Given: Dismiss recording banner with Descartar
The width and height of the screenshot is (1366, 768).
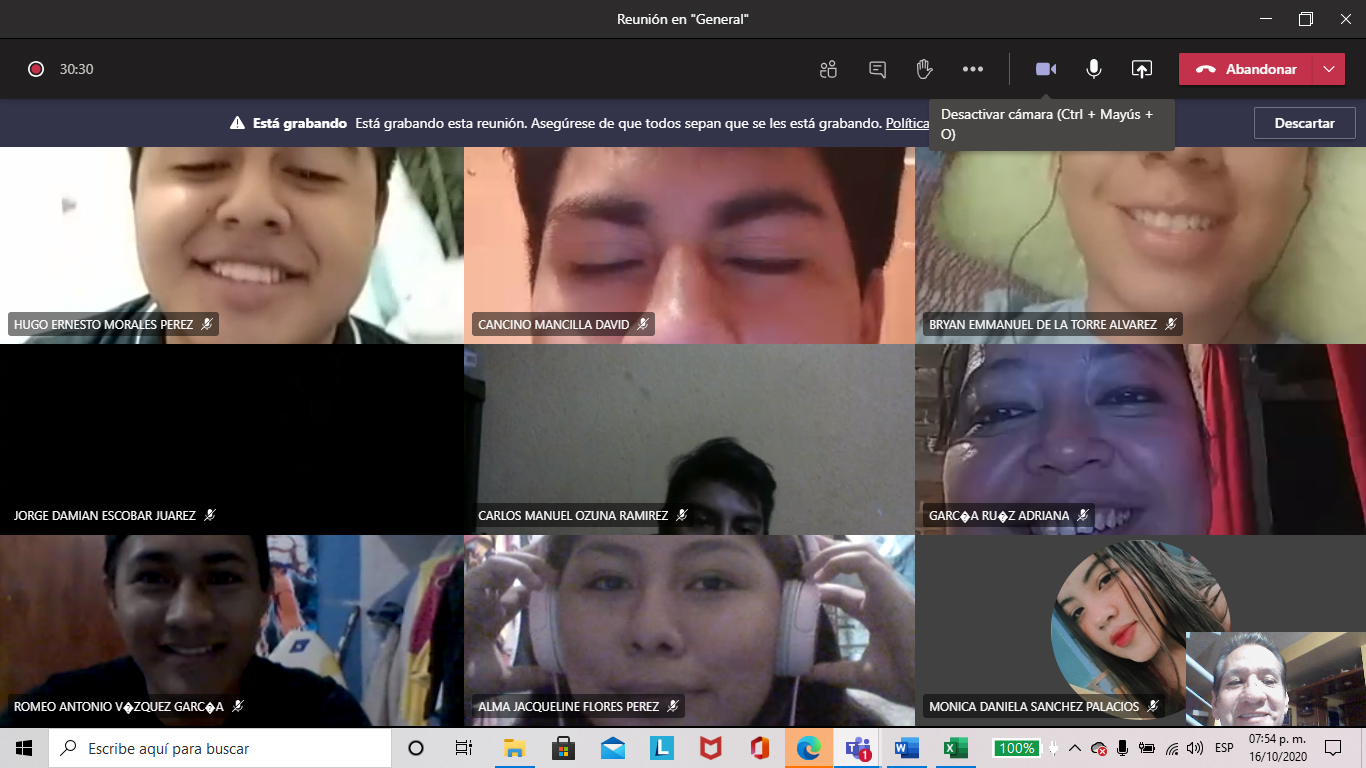Looking at the screenshot, I should (x=1305, y=123).
